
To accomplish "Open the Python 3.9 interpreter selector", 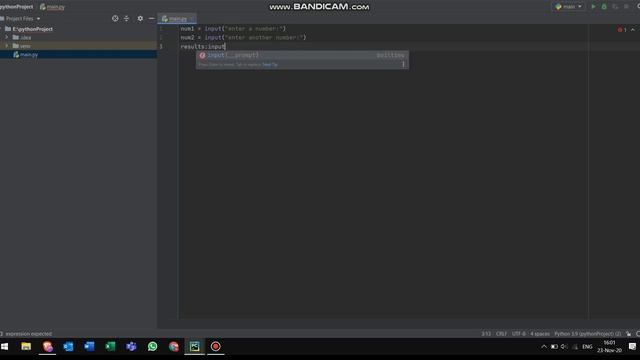I will pos(587,333).
